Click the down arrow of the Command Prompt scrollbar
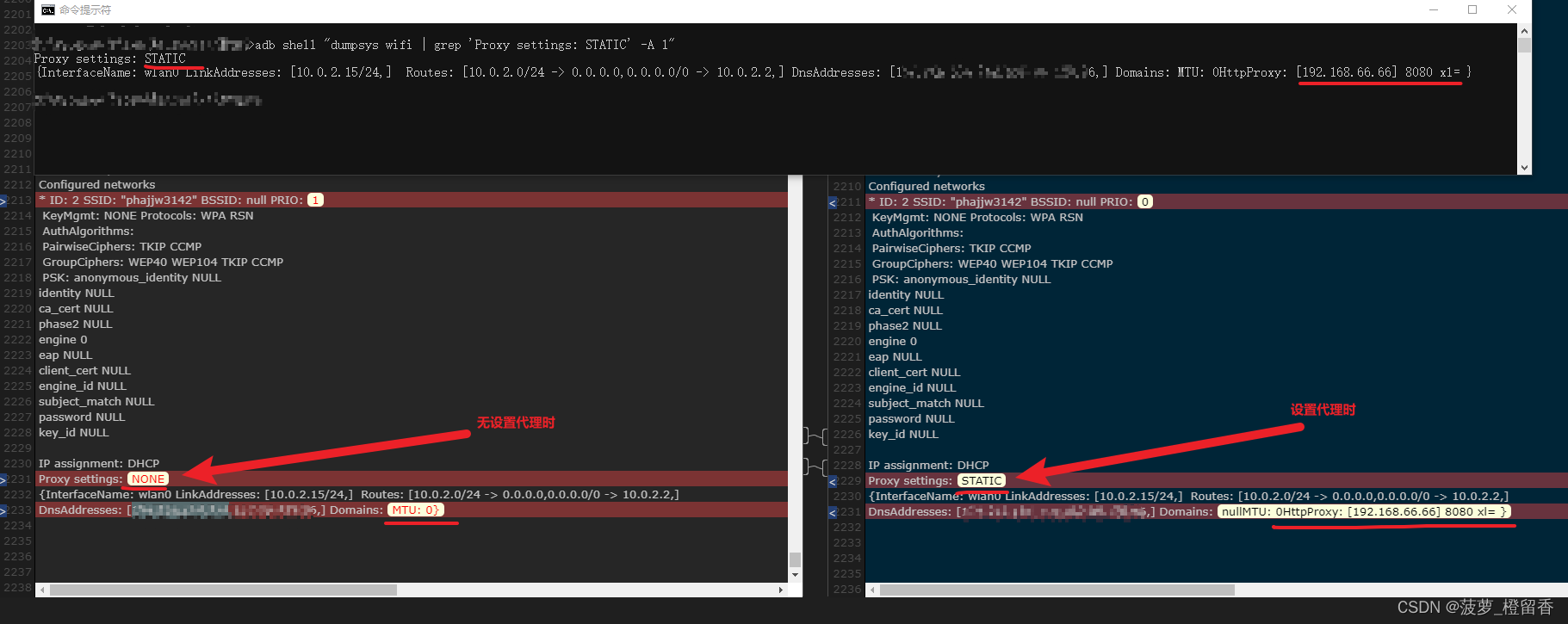 tap(1524, 168)
